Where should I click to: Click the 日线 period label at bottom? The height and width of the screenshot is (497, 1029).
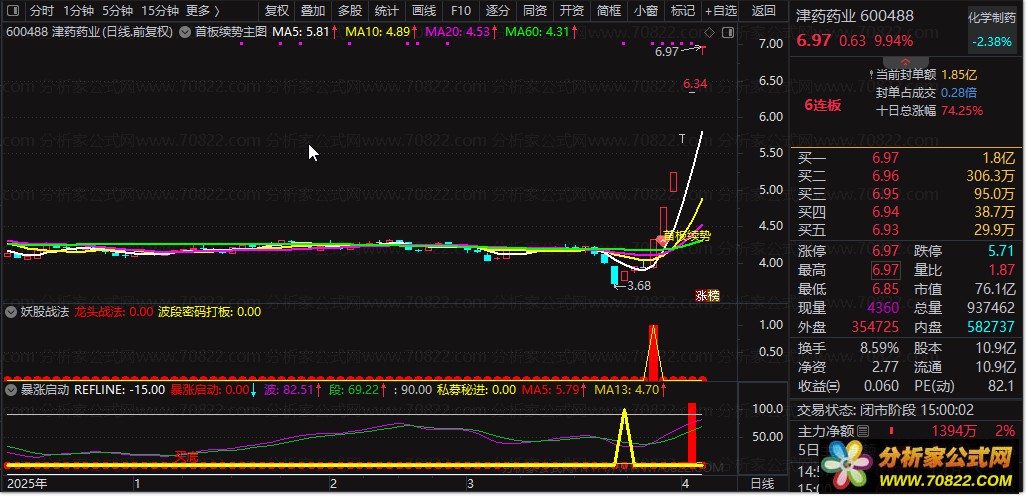coord(762,484)
